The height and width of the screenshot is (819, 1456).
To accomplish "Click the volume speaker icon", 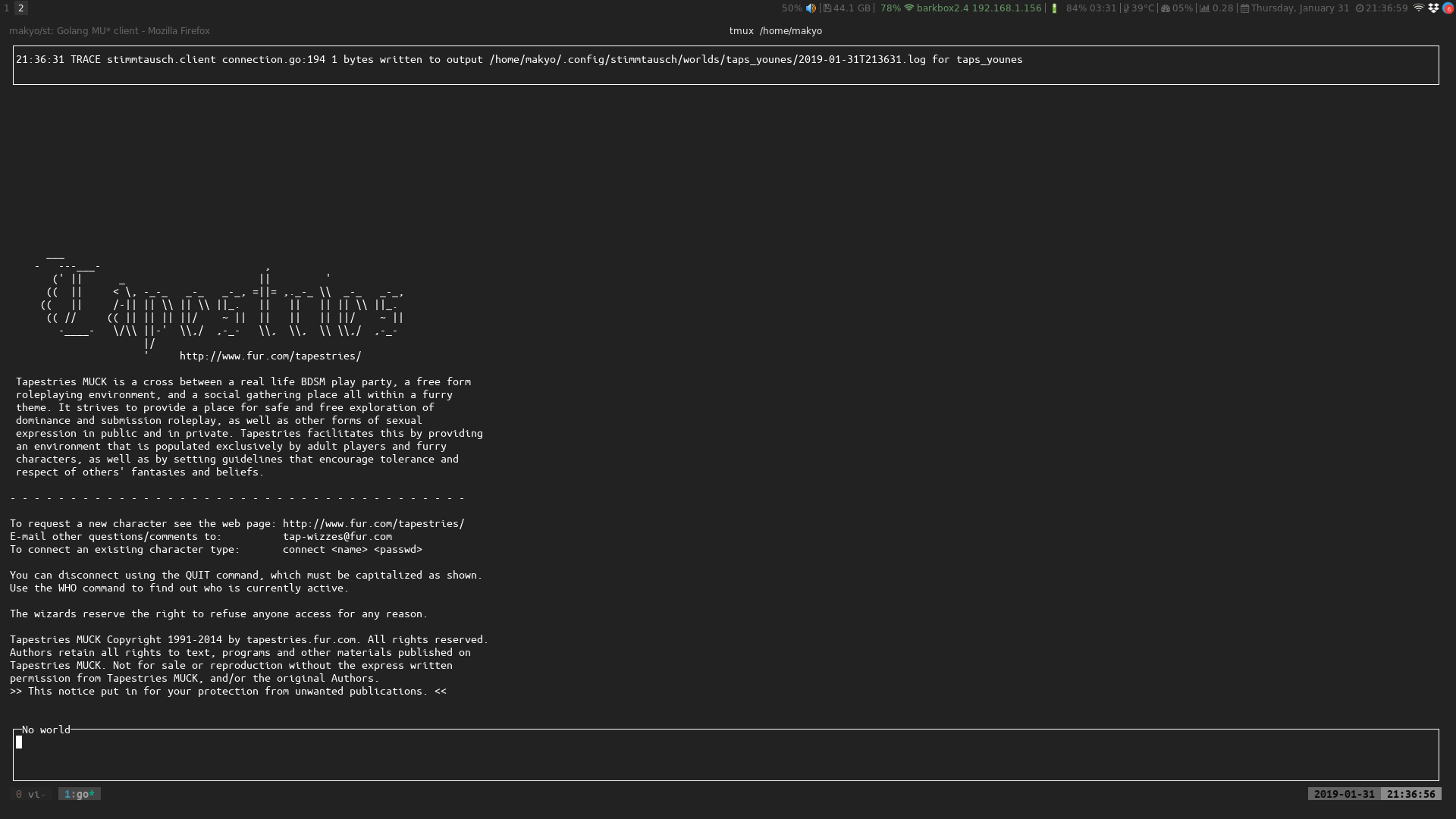I will (x=811, y=8).
